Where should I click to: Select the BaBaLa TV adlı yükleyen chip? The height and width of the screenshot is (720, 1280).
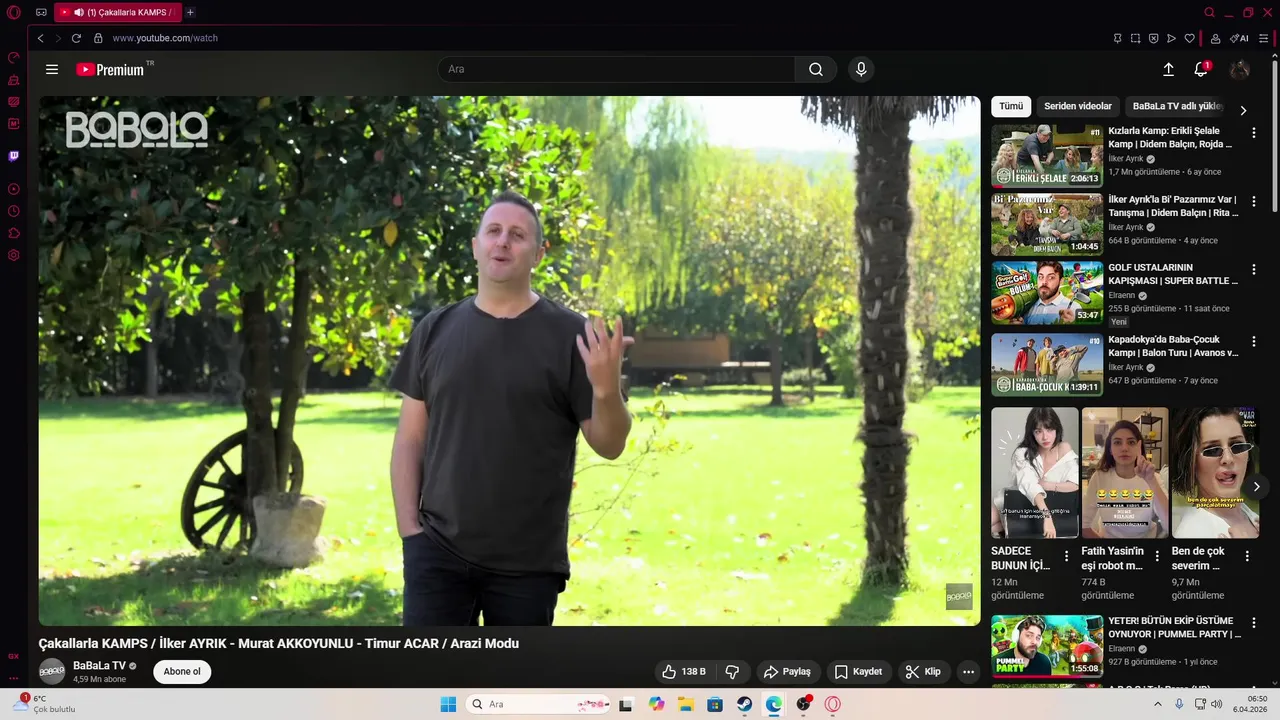(1177, 106)
